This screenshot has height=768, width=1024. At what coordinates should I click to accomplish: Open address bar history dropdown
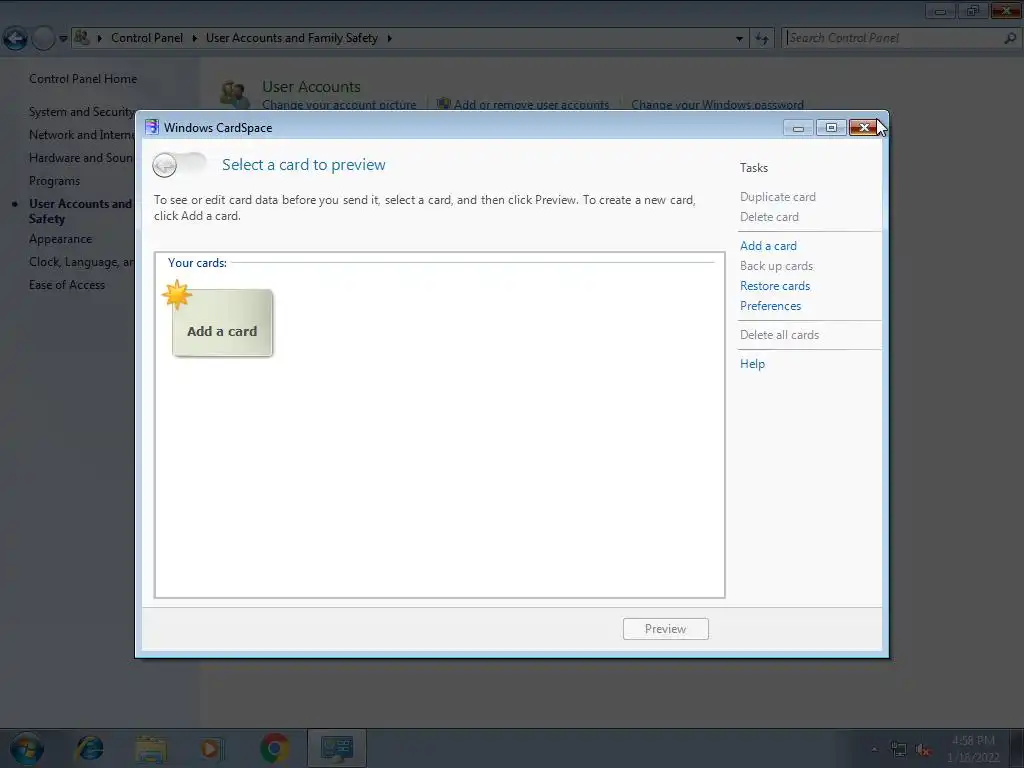[739, 39]
